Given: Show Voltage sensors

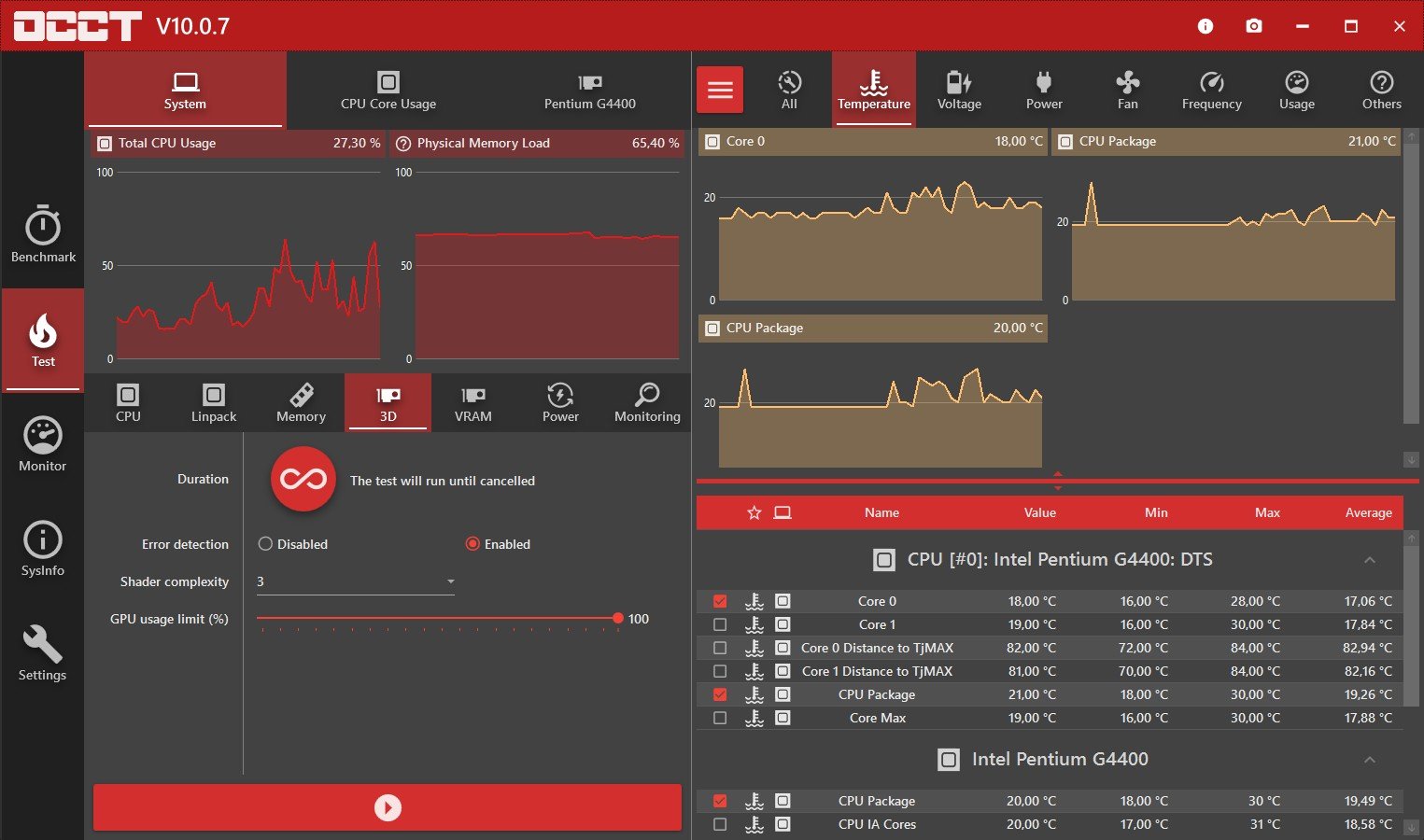Looking at the screenshot, I should point(959,90).
